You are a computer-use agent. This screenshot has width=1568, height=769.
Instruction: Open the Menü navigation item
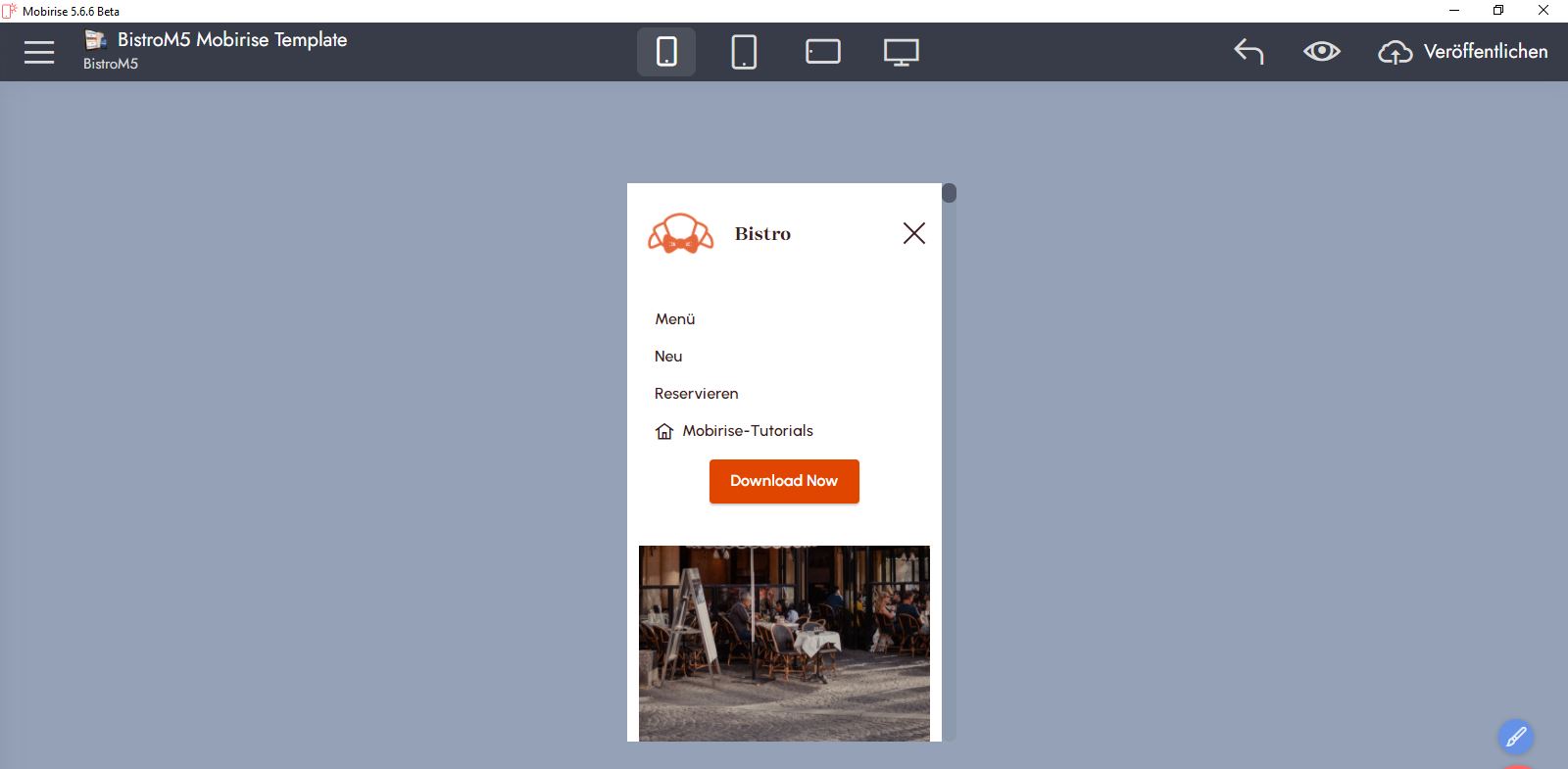(675, 319)
